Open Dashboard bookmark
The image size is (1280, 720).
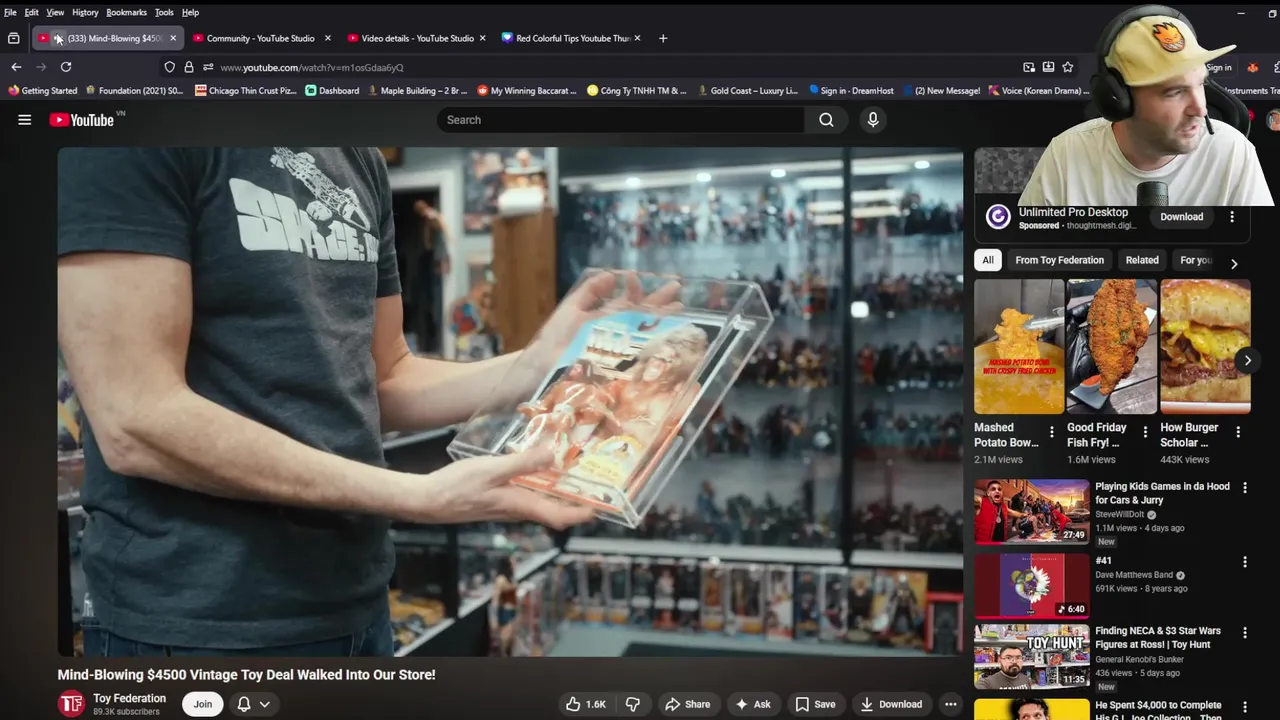pos(332,91)
